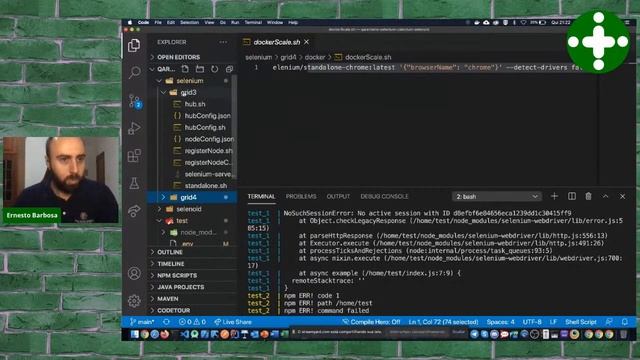Open the Apple menu
Screen dimensions: 640x360
(x=130, y=22)
